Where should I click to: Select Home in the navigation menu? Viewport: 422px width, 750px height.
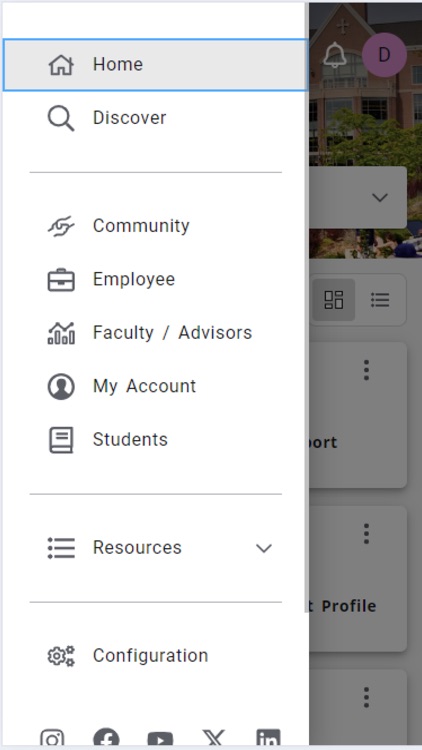point(155,65)
